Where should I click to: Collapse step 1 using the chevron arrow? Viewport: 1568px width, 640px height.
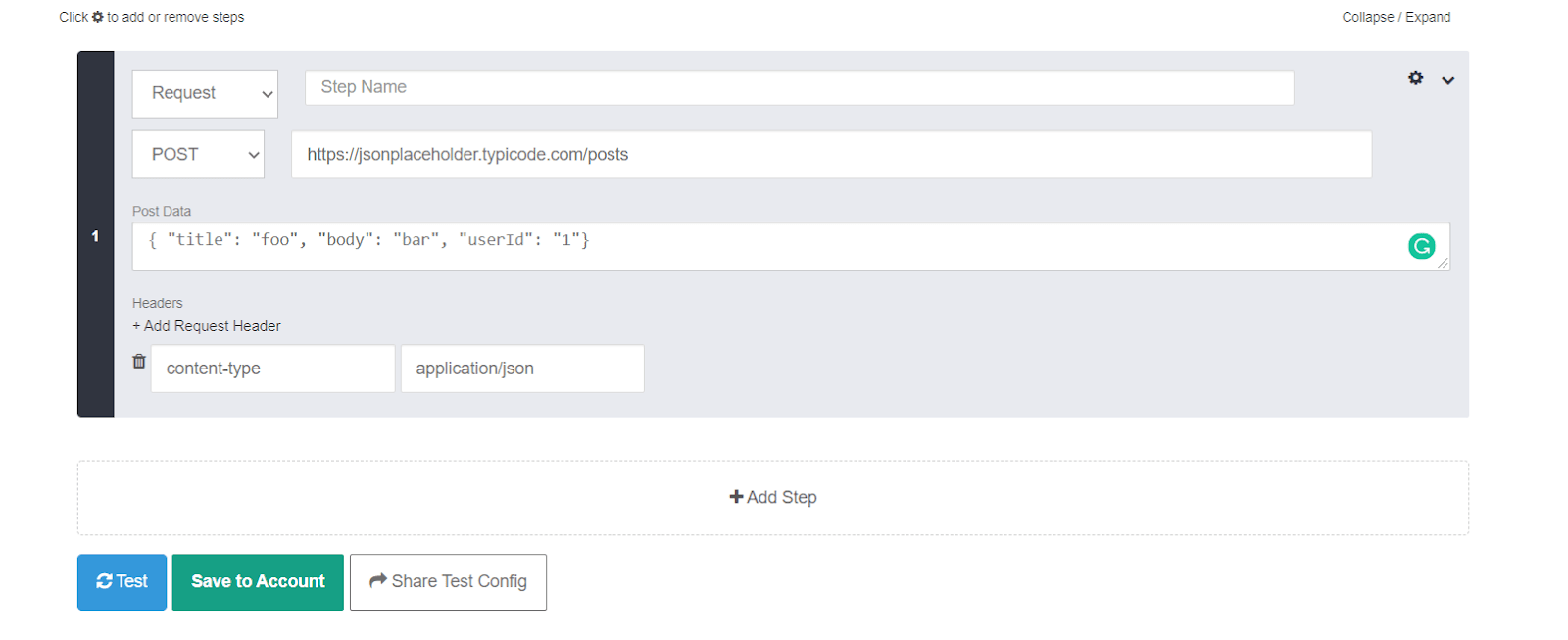[x=1447, y=80]
